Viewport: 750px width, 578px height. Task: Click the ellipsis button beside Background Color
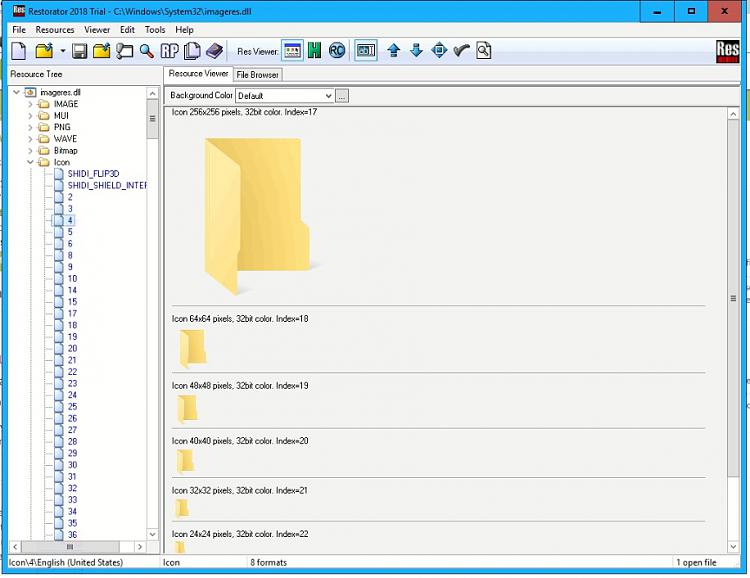click(x=342, y=96)
